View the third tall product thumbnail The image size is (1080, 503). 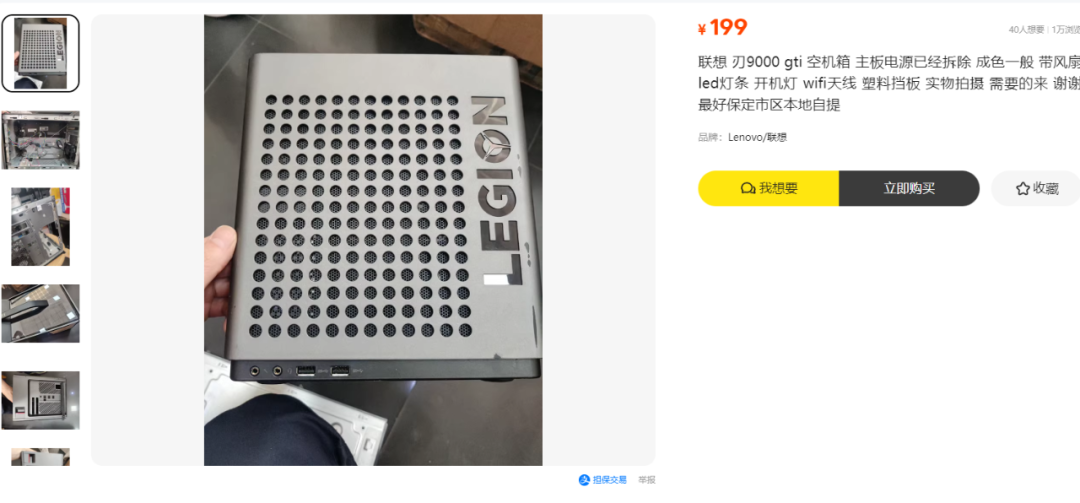tap(41, 227)
